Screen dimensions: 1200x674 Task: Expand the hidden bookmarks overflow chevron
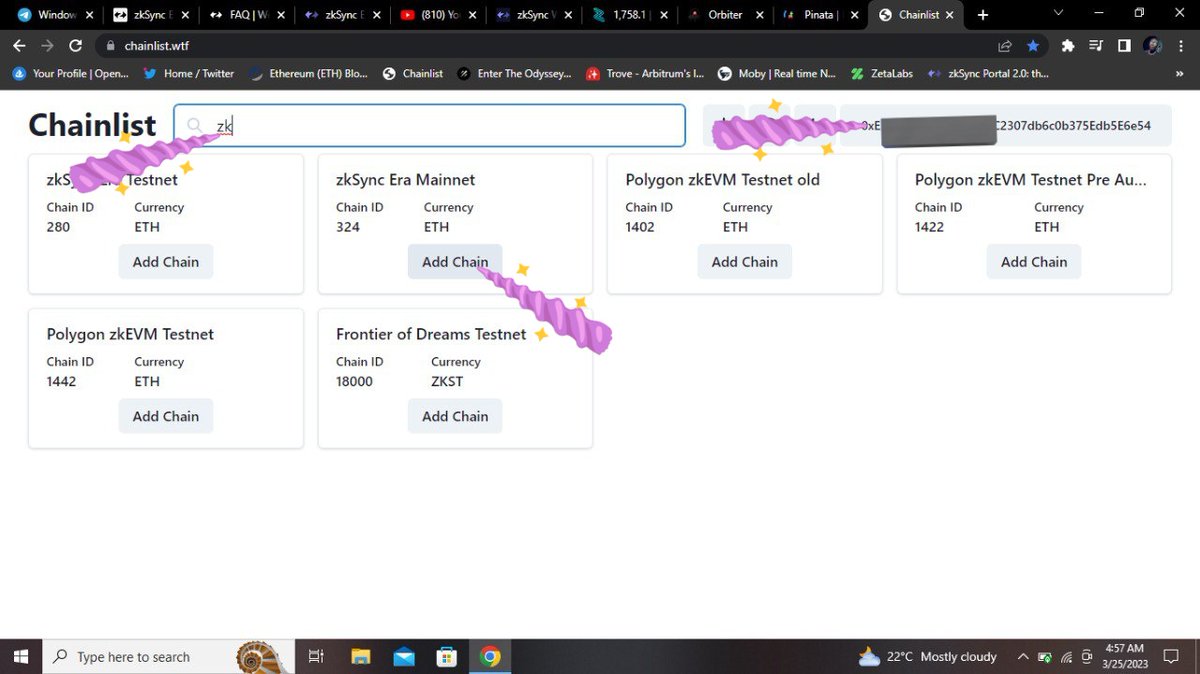click(x=1178, y=73)
